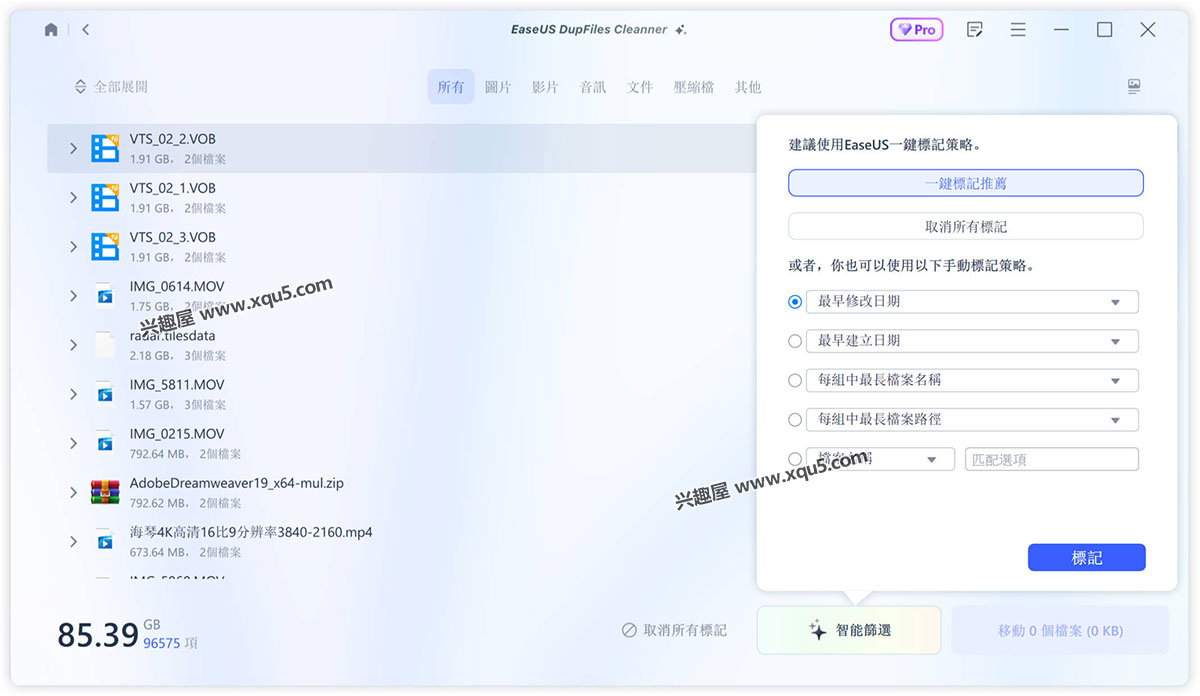The height and width of the screenshot is (696, 1200).
Task: Open the 最早修改日期 dropdown
Action: (973, 301)
